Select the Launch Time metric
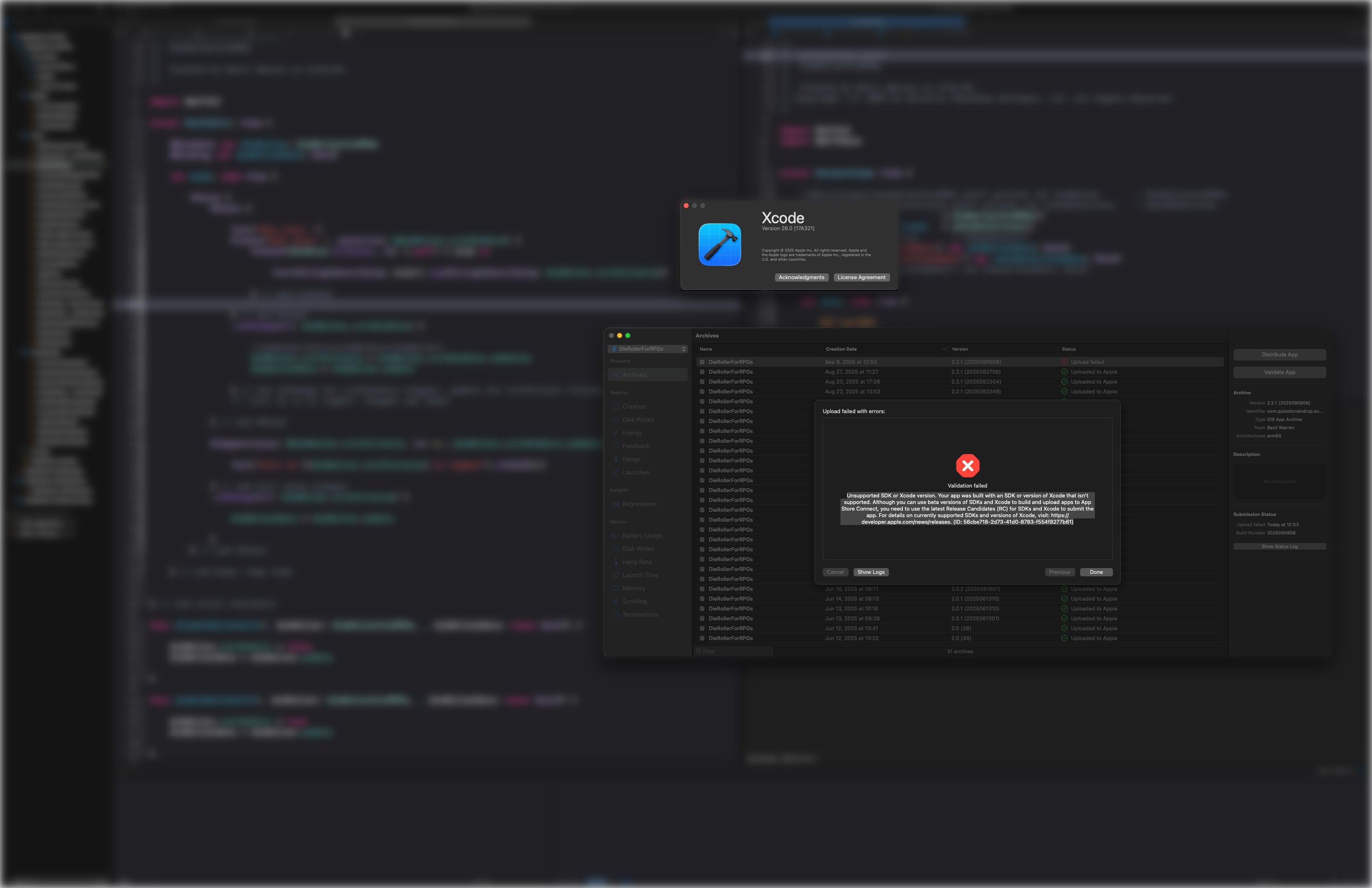Image resolution: width=1372 pixels, height=888 pixels. [640, 575]
